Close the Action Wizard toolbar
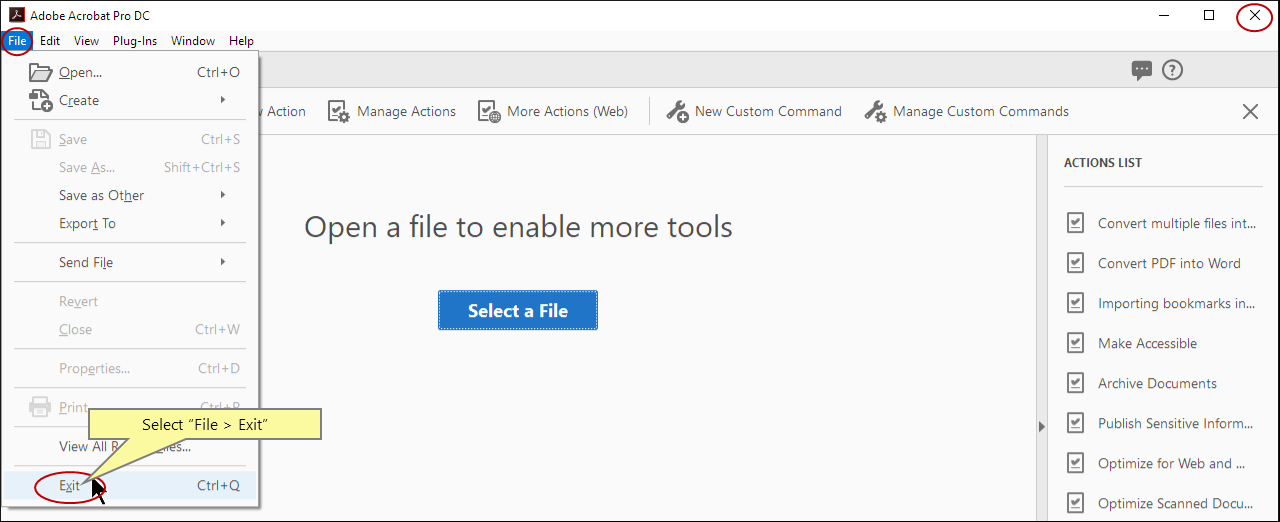This screenshot has height=522, width=1280. tap(1250, 111)
